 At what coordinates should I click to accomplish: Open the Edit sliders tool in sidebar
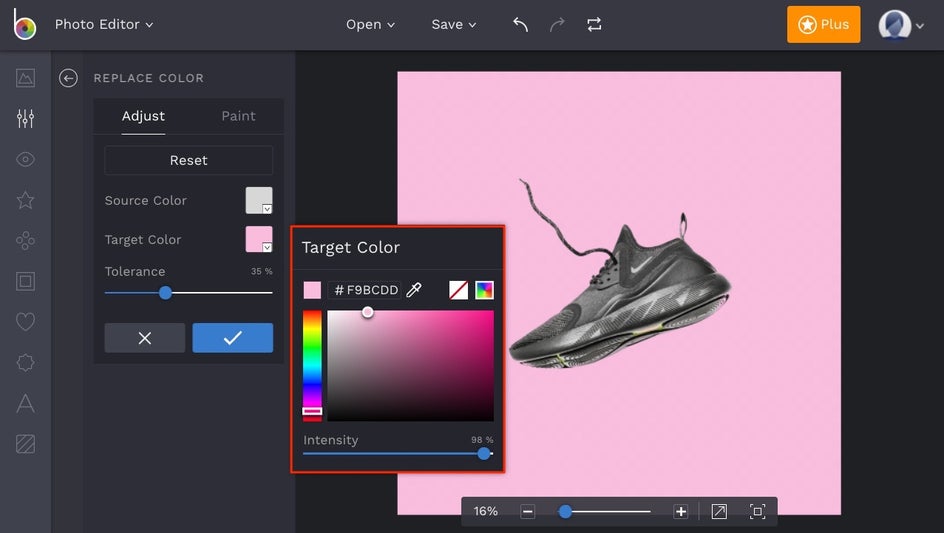[25, 119]
